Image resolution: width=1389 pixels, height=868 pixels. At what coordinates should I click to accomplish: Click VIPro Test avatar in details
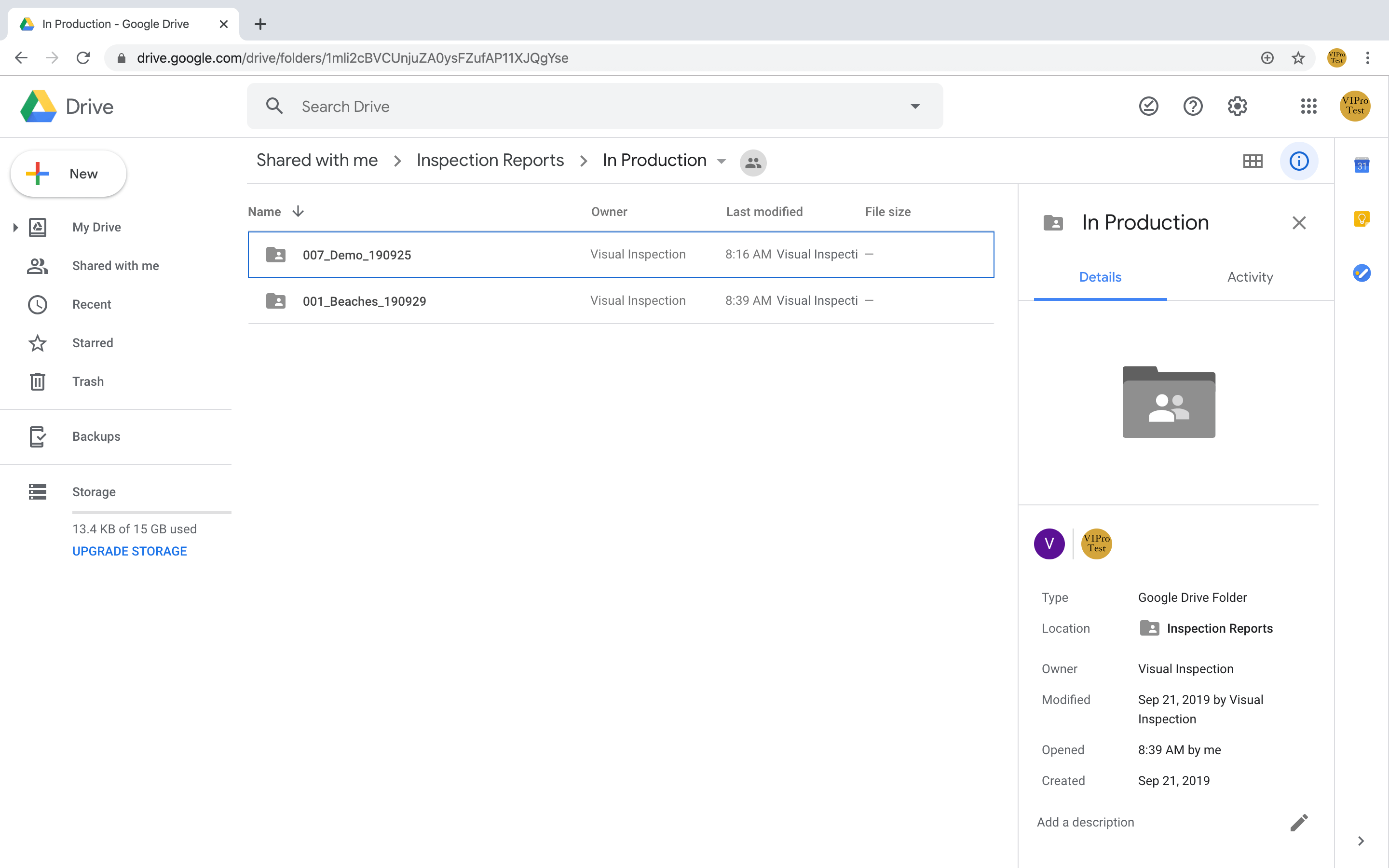1096,543
